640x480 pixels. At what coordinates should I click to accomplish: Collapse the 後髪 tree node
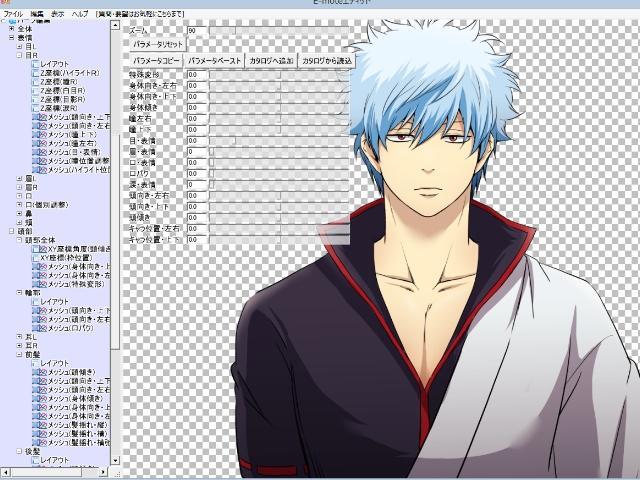19,451
